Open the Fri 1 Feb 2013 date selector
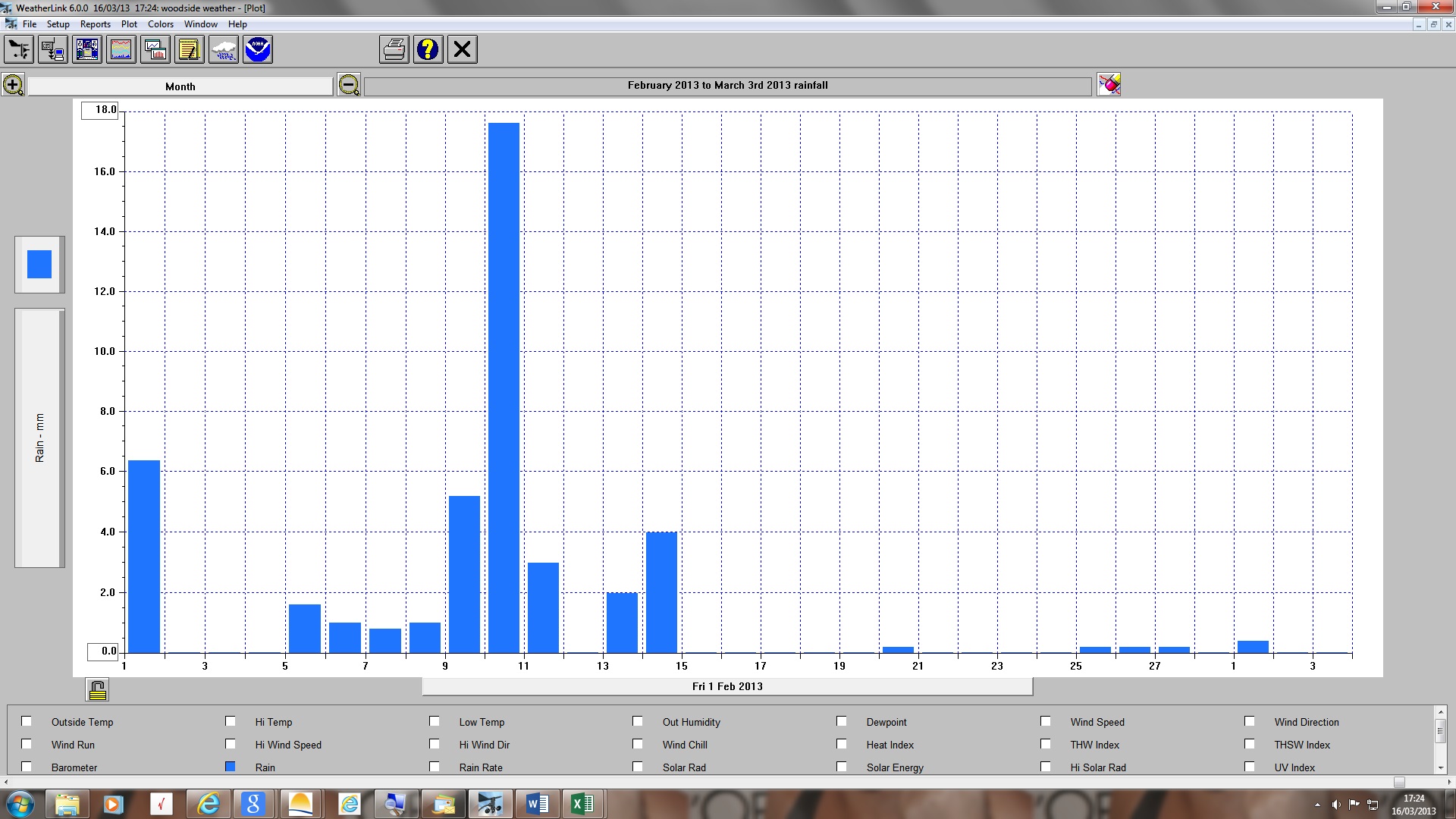The width and height of the screenshot is (1456, 819). point(727,686)
